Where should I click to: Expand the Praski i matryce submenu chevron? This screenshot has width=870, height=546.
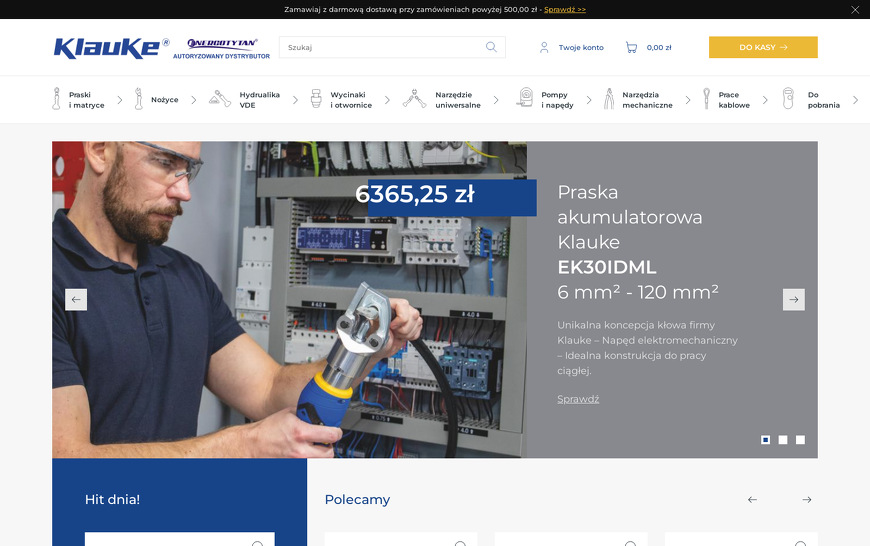tap(120, 100)
